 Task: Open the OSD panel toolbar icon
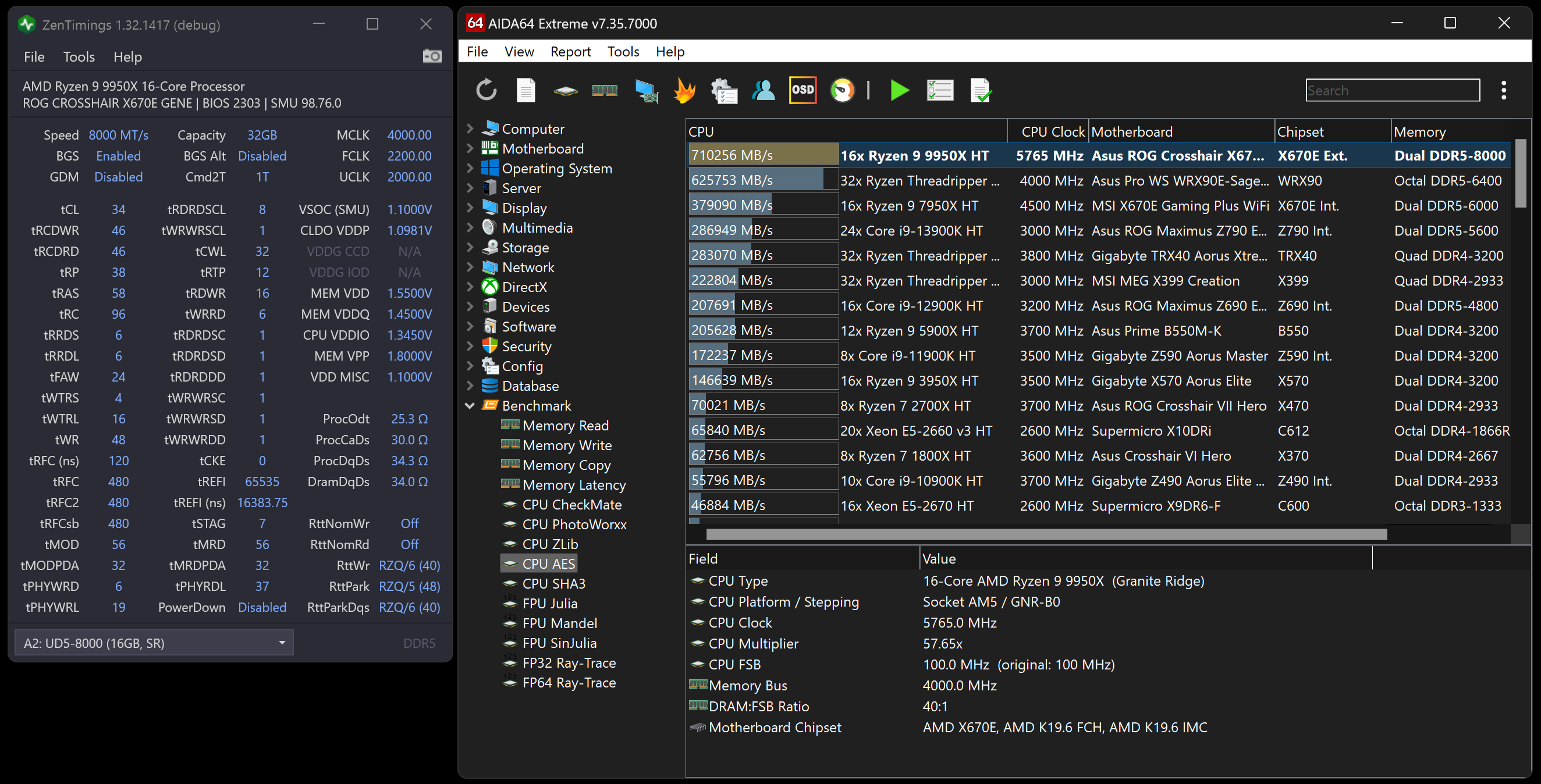coord(802,90)
